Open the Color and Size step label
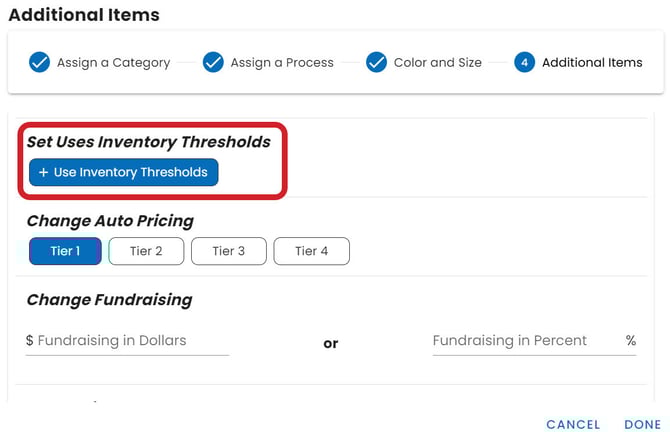 [438, 63]
